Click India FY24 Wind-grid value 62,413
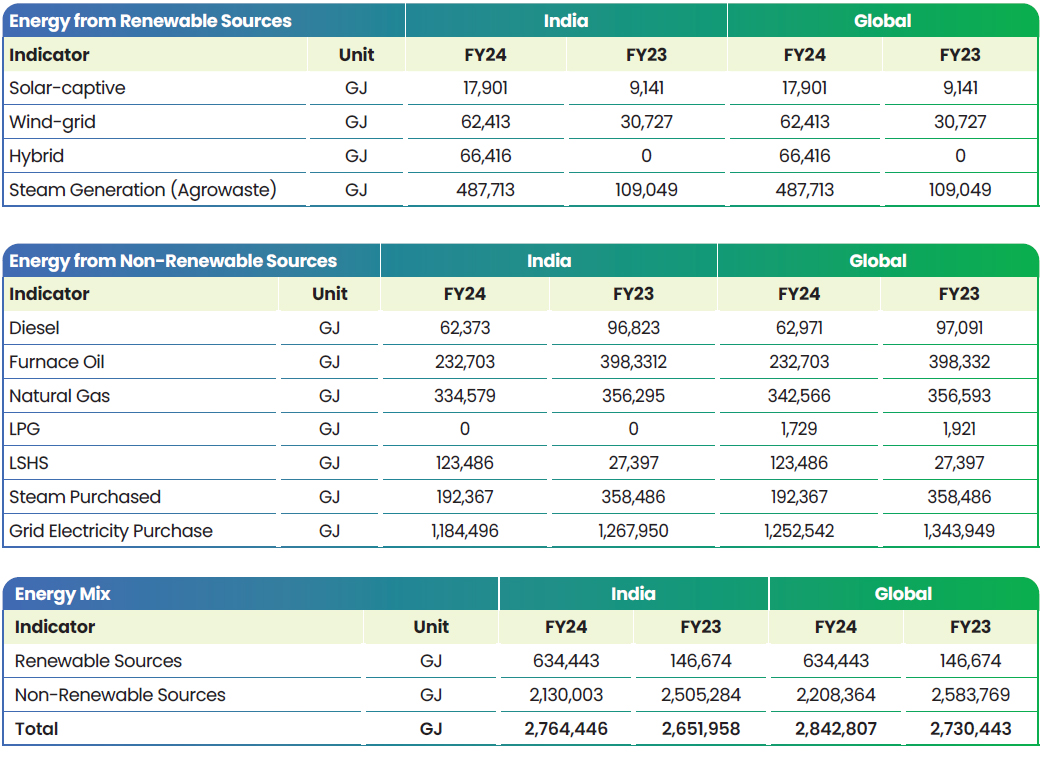This screenshot has width=1045, height=765. [485, 122]
